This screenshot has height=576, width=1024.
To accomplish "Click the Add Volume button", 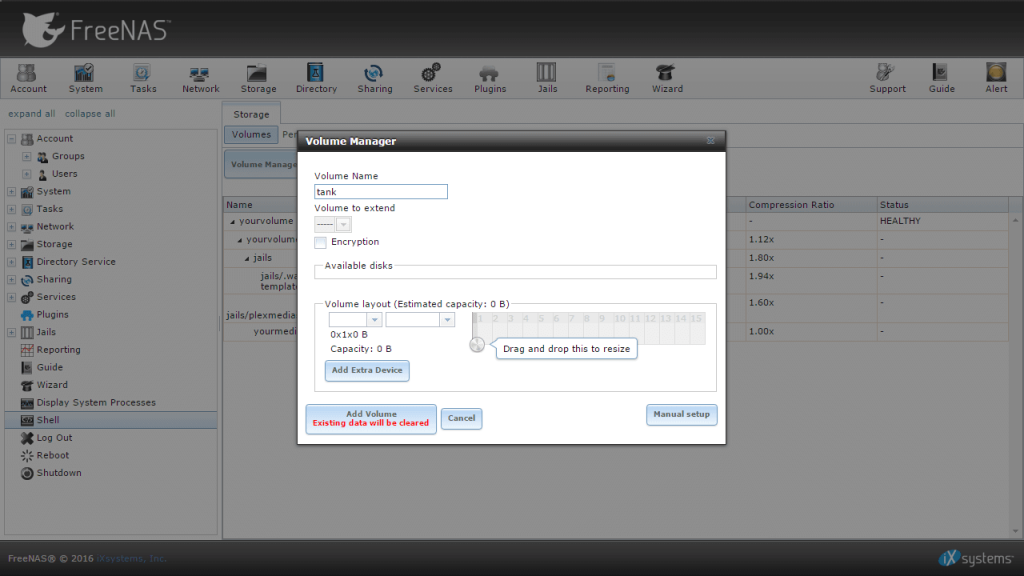I will [371, 418].
